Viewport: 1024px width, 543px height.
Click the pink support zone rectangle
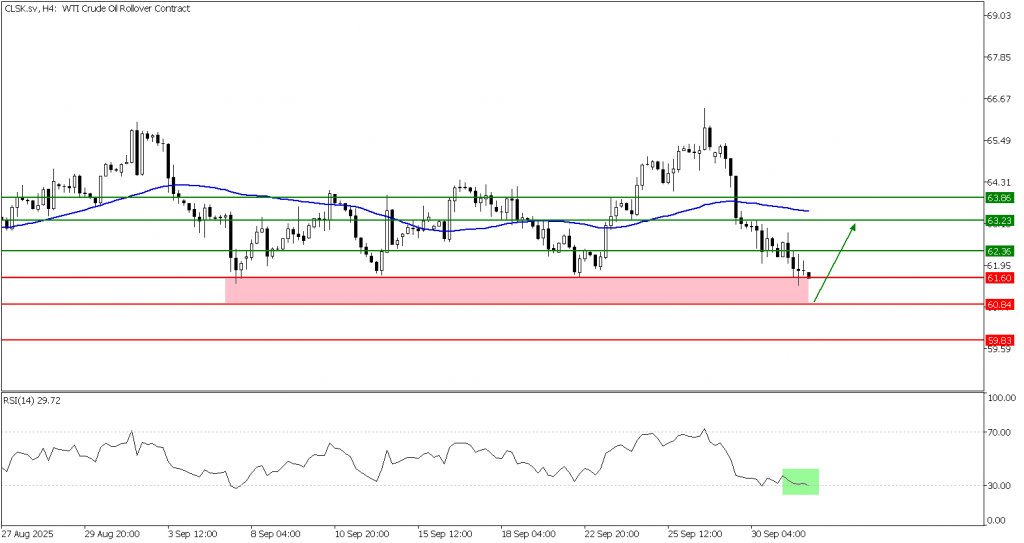pos(515,290)
